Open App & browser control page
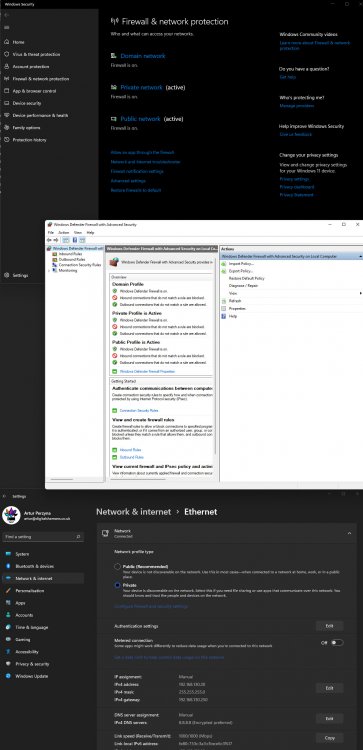Image resolution: width=363 pixels, height=750 pixels. [34, 91]
